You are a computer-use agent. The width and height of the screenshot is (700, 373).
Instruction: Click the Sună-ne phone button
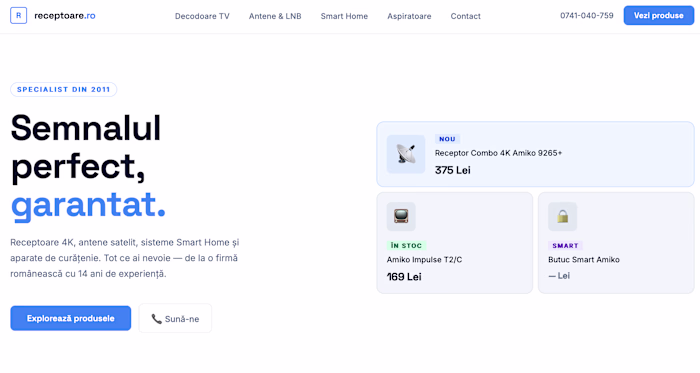[x=175, y=318]
